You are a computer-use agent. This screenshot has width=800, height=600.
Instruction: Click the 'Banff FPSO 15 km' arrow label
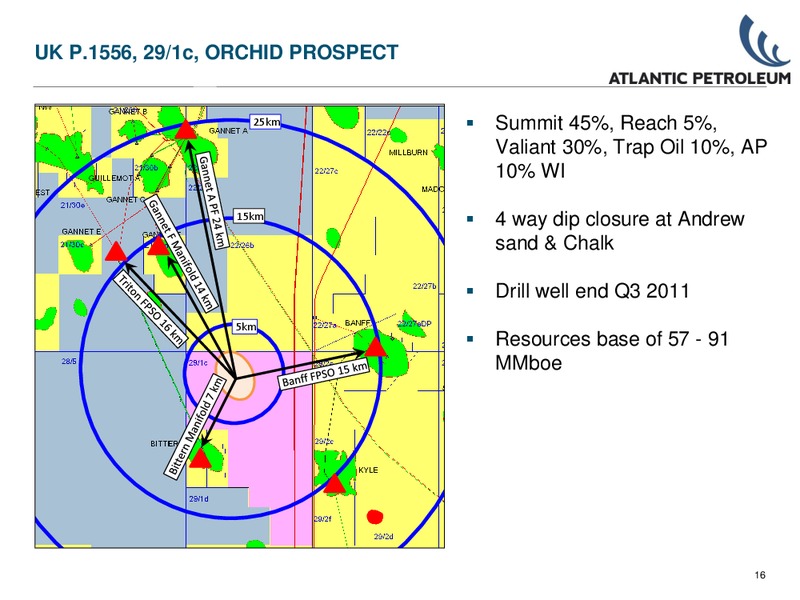click(324, 374)
